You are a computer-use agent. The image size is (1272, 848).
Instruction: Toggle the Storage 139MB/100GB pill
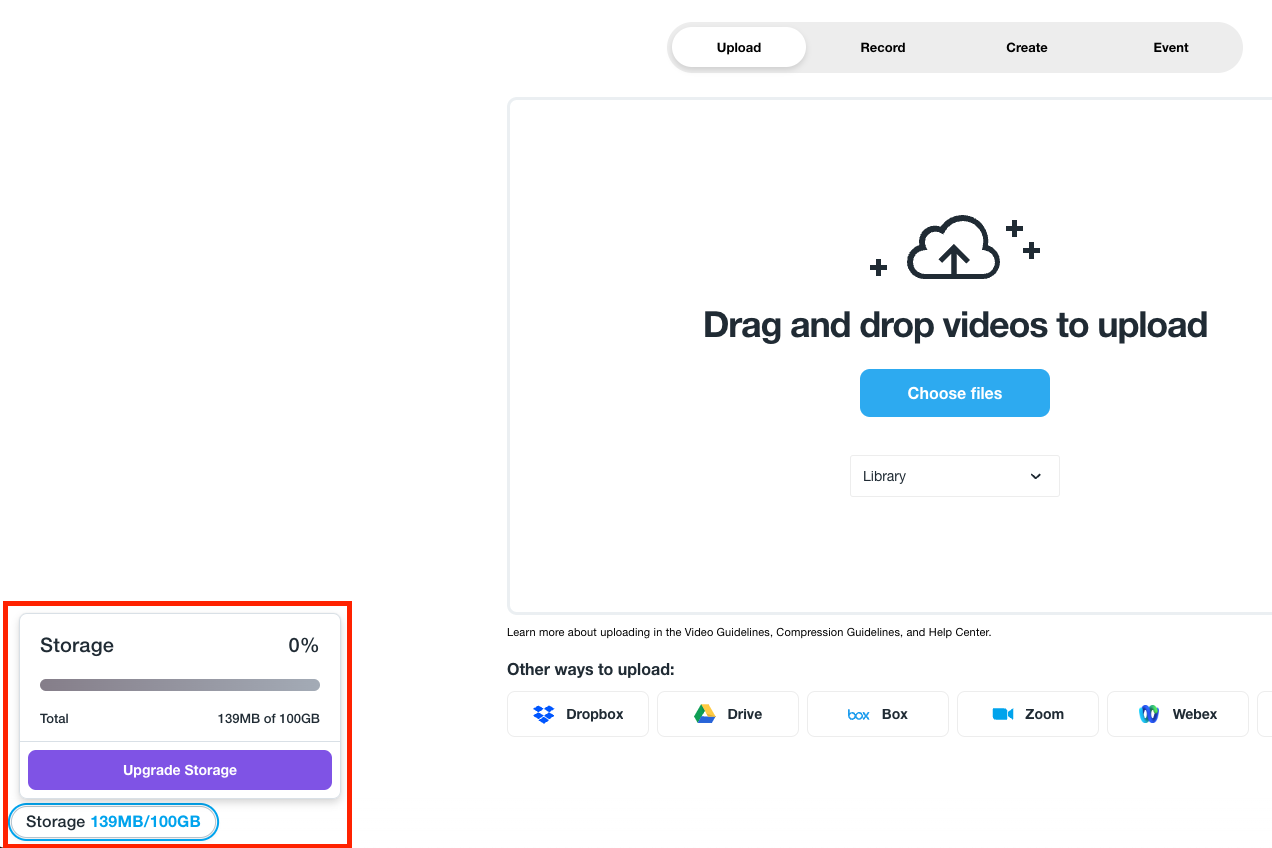click(113, 822)
